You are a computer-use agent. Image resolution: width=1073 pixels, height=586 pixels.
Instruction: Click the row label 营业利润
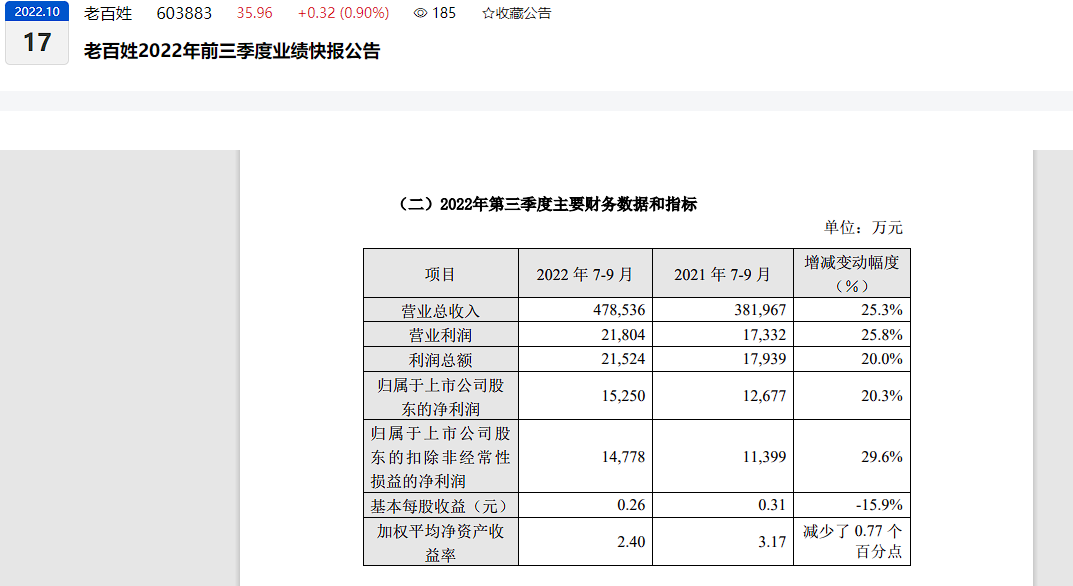pyautogui.click(x=440, y=335)
